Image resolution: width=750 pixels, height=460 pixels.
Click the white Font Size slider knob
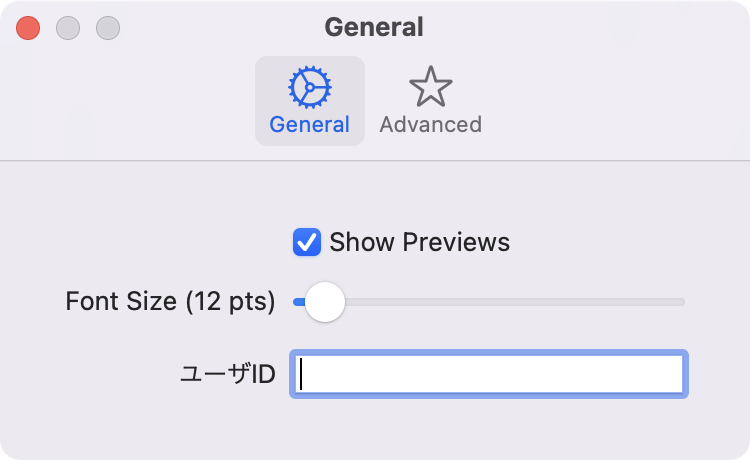[325, 302]
